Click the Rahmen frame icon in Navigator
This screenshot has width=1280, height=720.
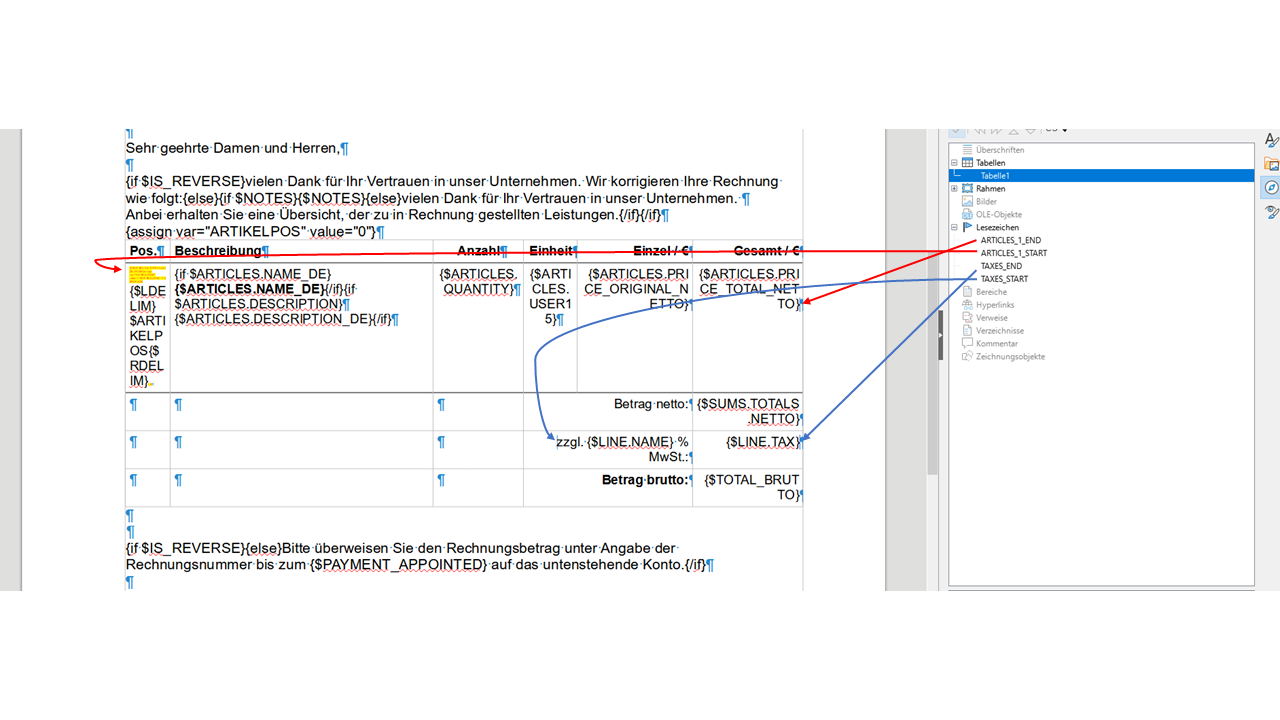coord(967,189)
